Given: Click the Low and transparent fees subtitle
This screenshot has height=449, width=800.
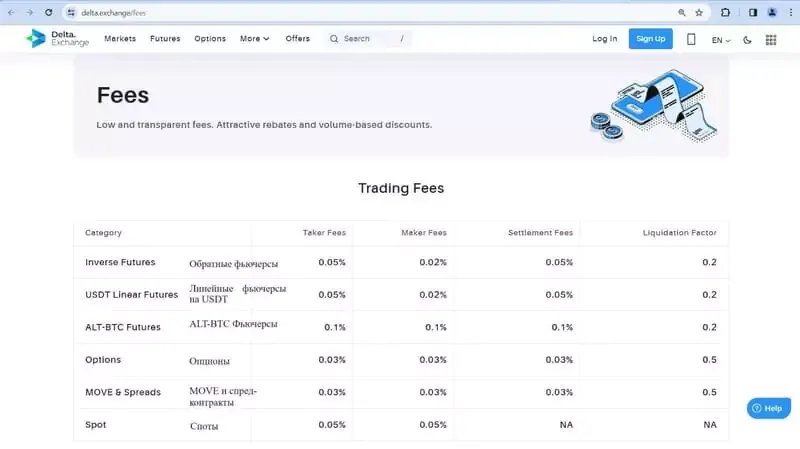Looking at the screenshot, I should (264, 125).
